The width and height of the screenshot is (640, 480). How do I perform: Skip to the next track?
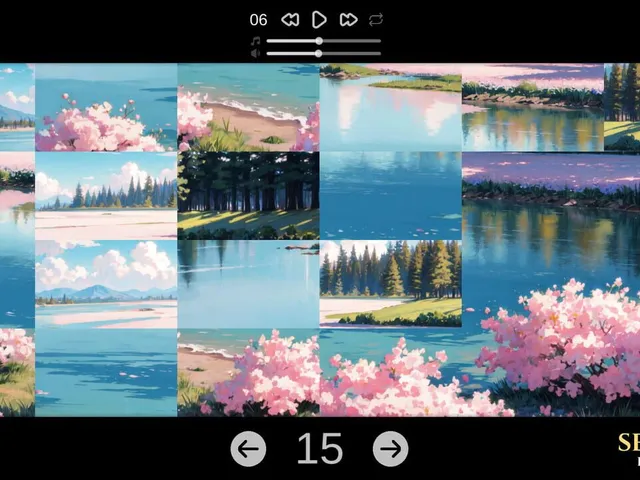pos(349,20)
